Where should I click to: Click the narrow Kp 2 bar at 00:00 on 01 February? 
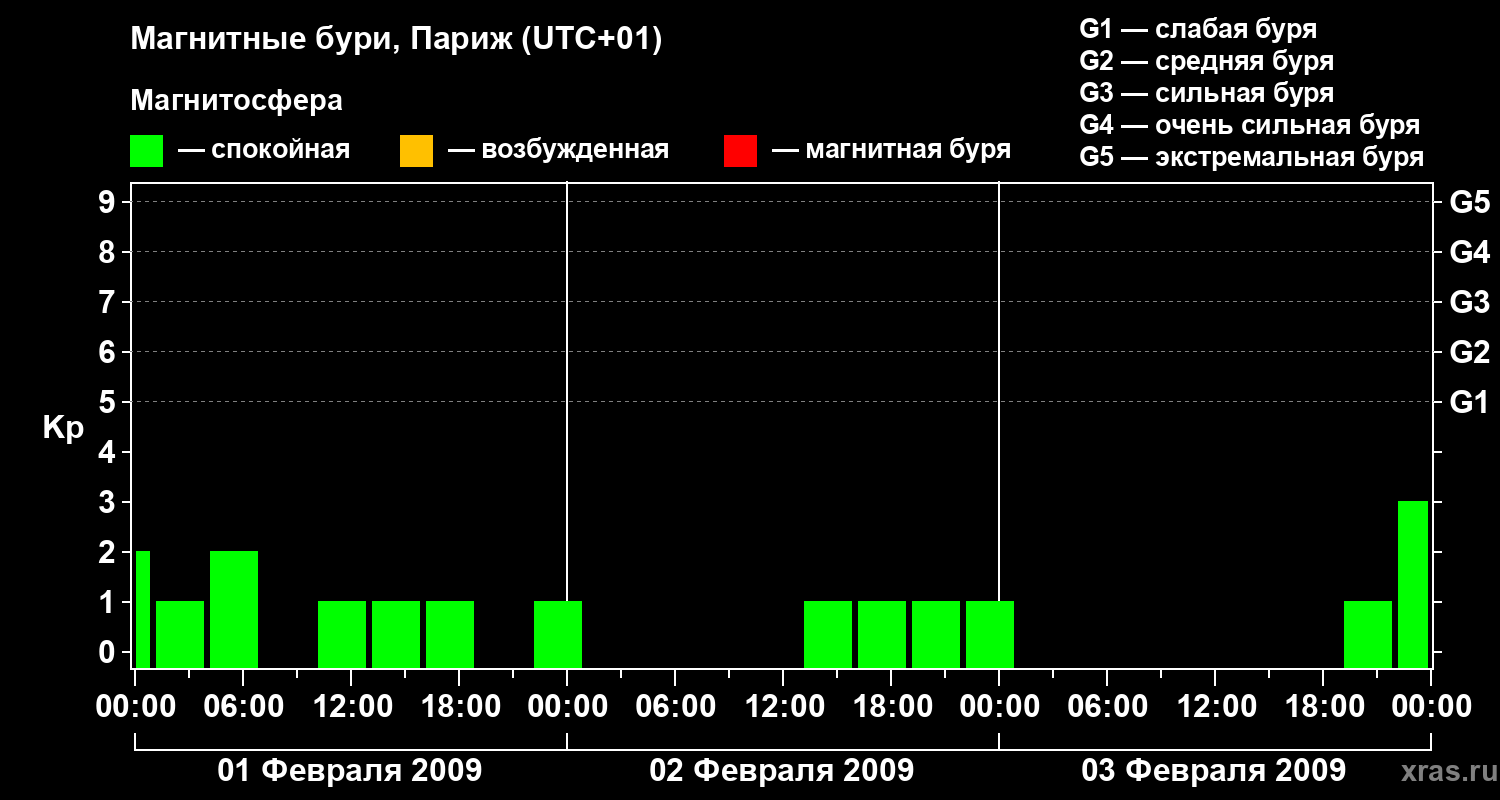143,609
